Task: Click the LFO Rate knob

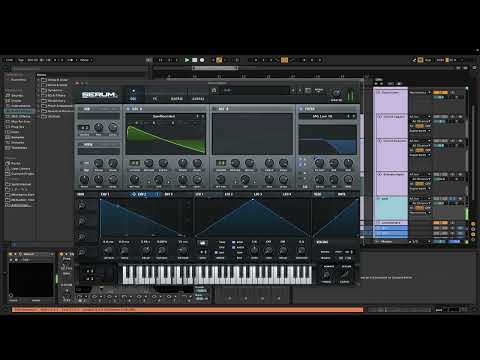Action: [254, 251]
